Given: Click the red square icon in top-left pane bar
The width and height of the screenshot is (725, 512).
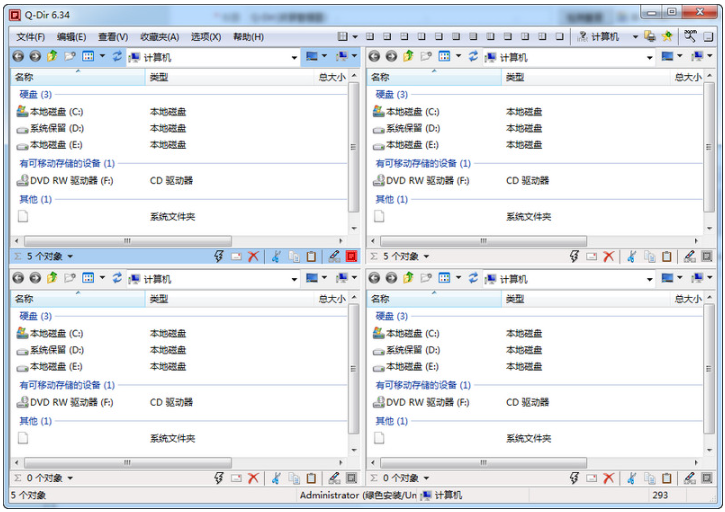Looking at the screenshot, I should pos(351,256).
